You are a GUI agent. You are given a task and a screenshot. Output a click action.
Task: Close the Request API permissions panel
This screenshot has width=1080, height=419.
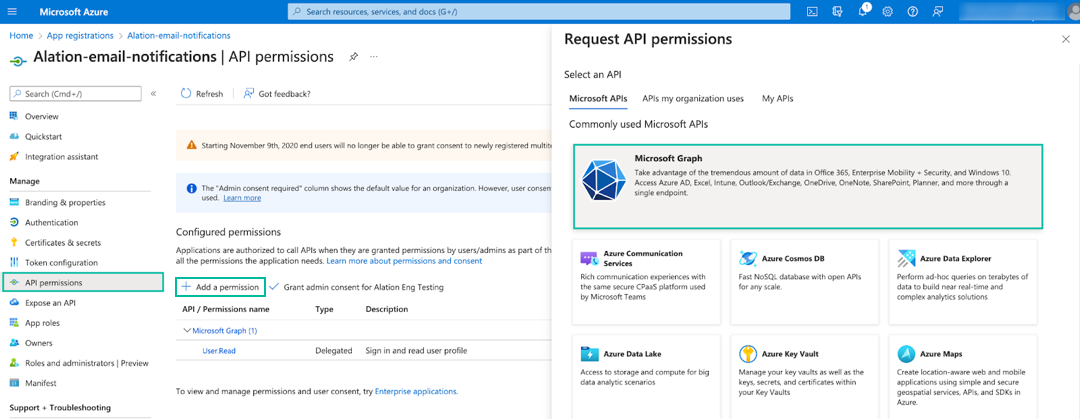point(1066,39)
